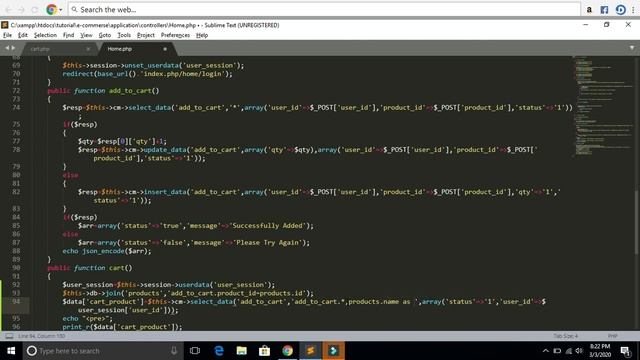
Task: Click the blue circular extension icon
Action: (x=620, y=9)
